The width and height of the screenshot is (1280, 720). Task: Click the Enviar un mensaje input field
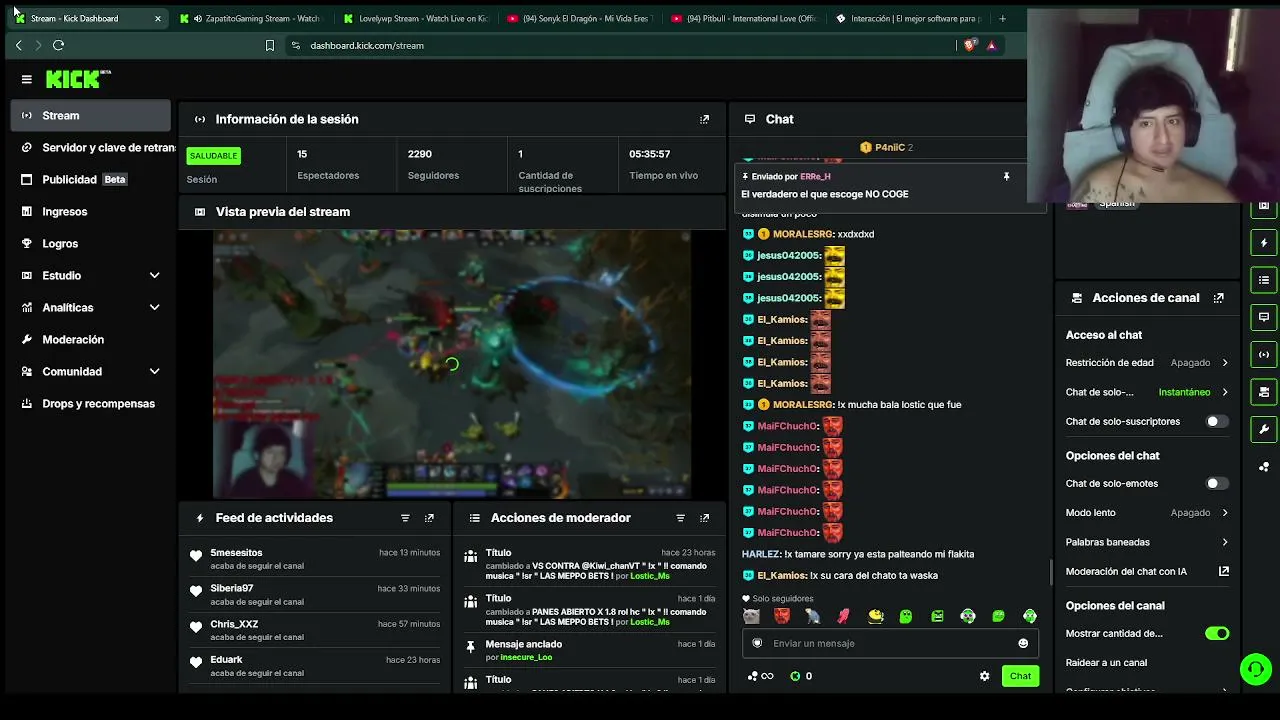tap(890, 644)
